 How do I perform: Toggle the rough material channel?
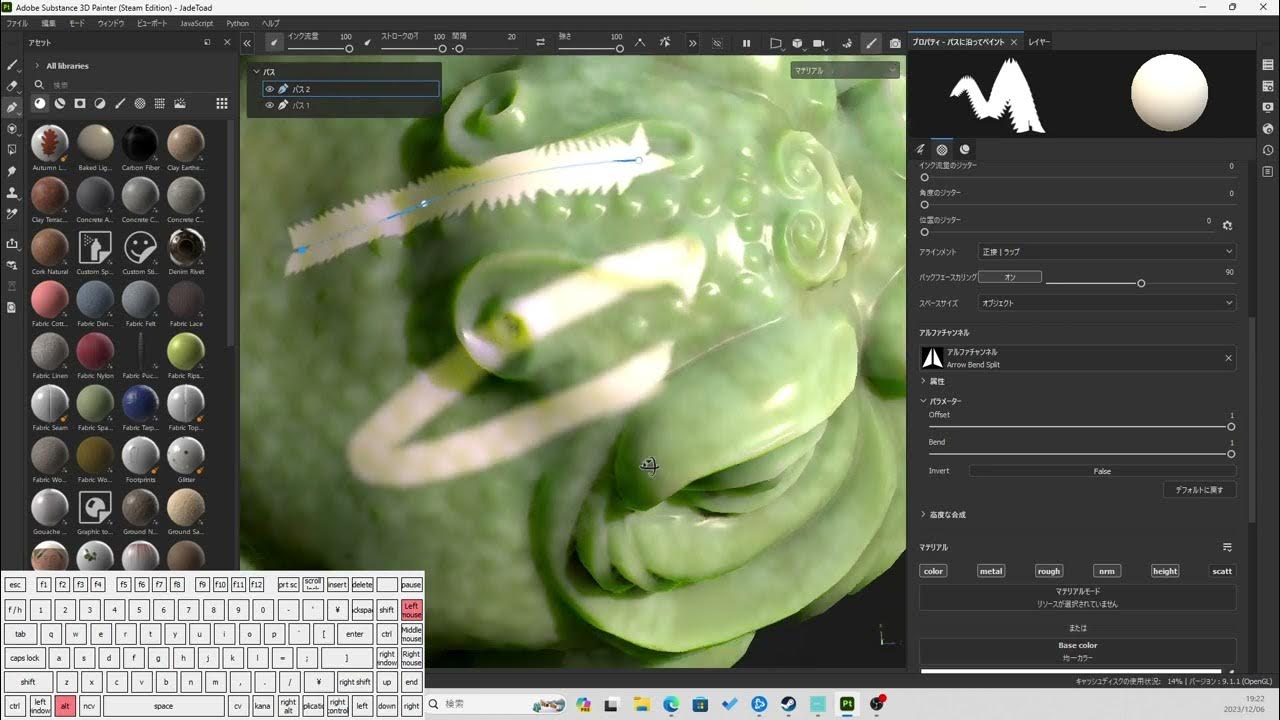(x=1049, y=571)
